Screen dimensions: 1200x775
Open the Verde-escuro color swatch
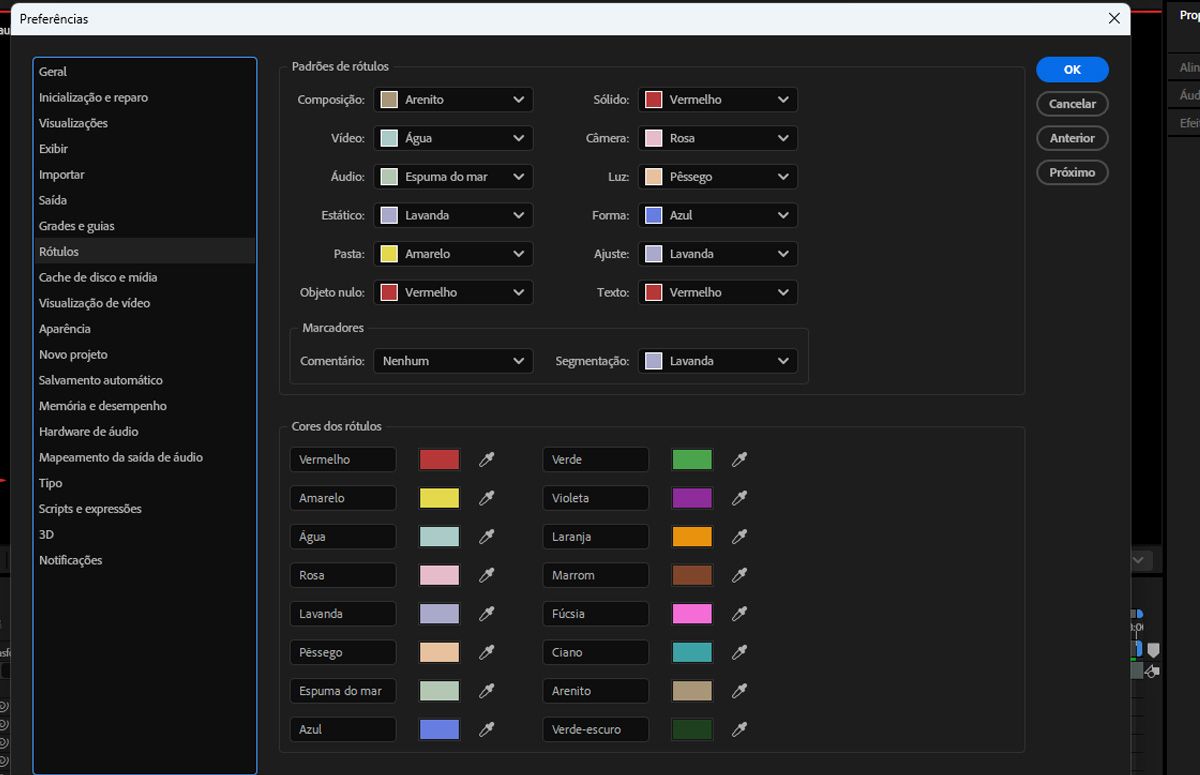[x=692, y=729]
